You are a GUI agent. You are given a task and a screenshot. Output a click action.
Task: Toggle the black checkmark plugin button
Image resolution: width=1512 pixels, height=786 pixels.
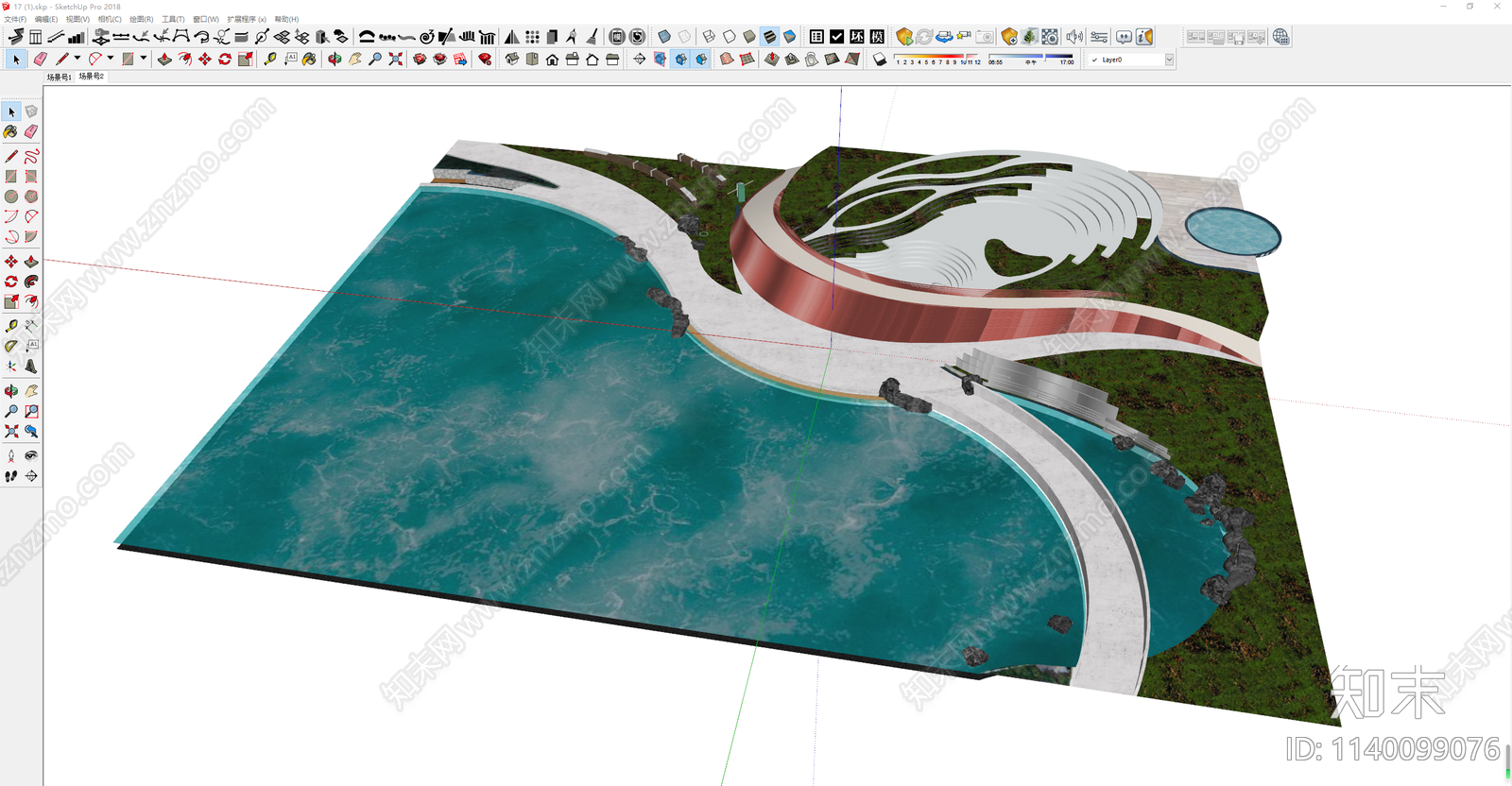(x=837, y=37)
